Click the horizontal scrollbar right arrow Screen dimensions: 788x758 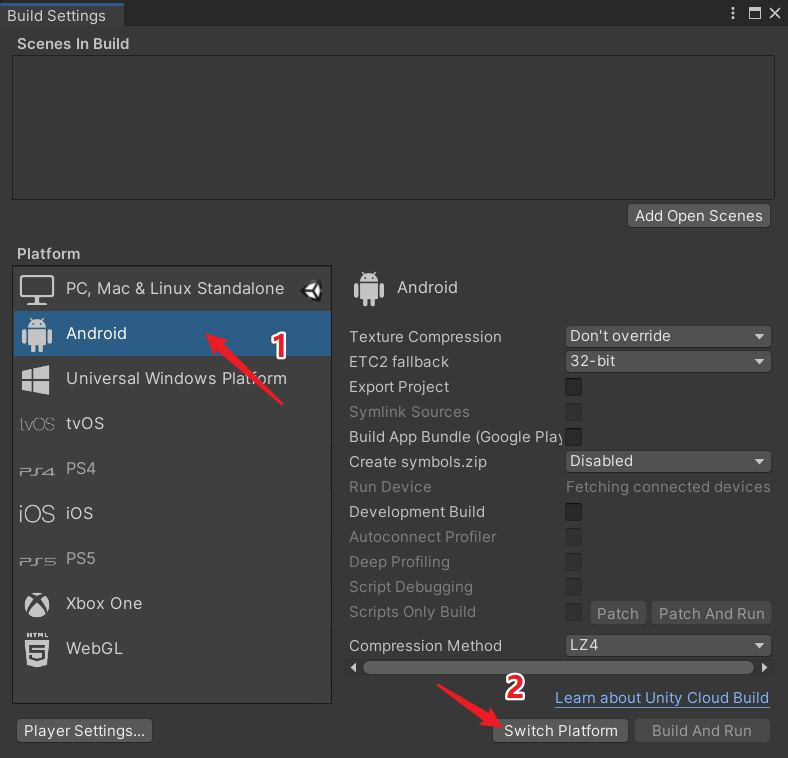pyautogui.click(x=764, y=668)
